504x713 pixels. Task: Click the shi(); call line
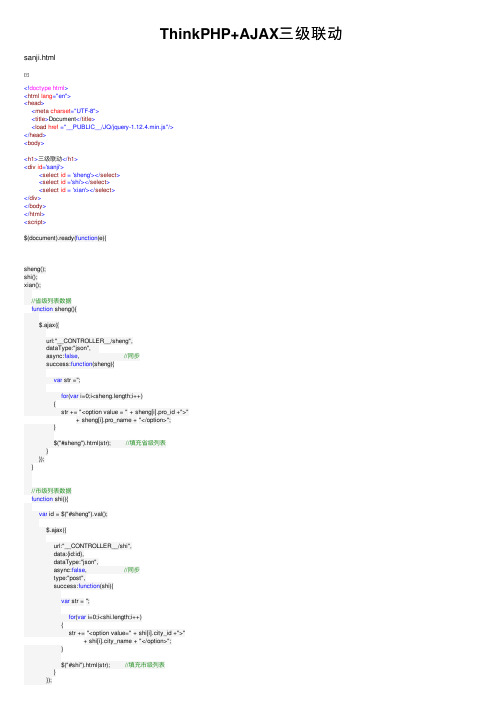(30, 277)
